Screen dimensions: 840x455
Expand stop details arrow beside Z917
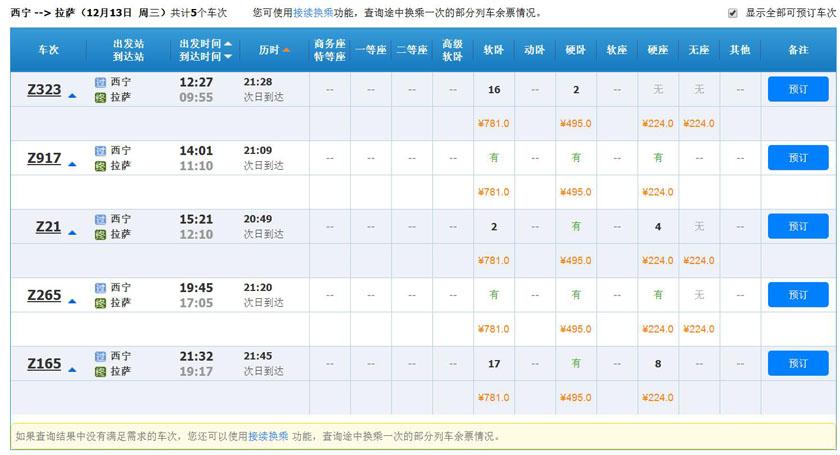(x=72, y=165)
